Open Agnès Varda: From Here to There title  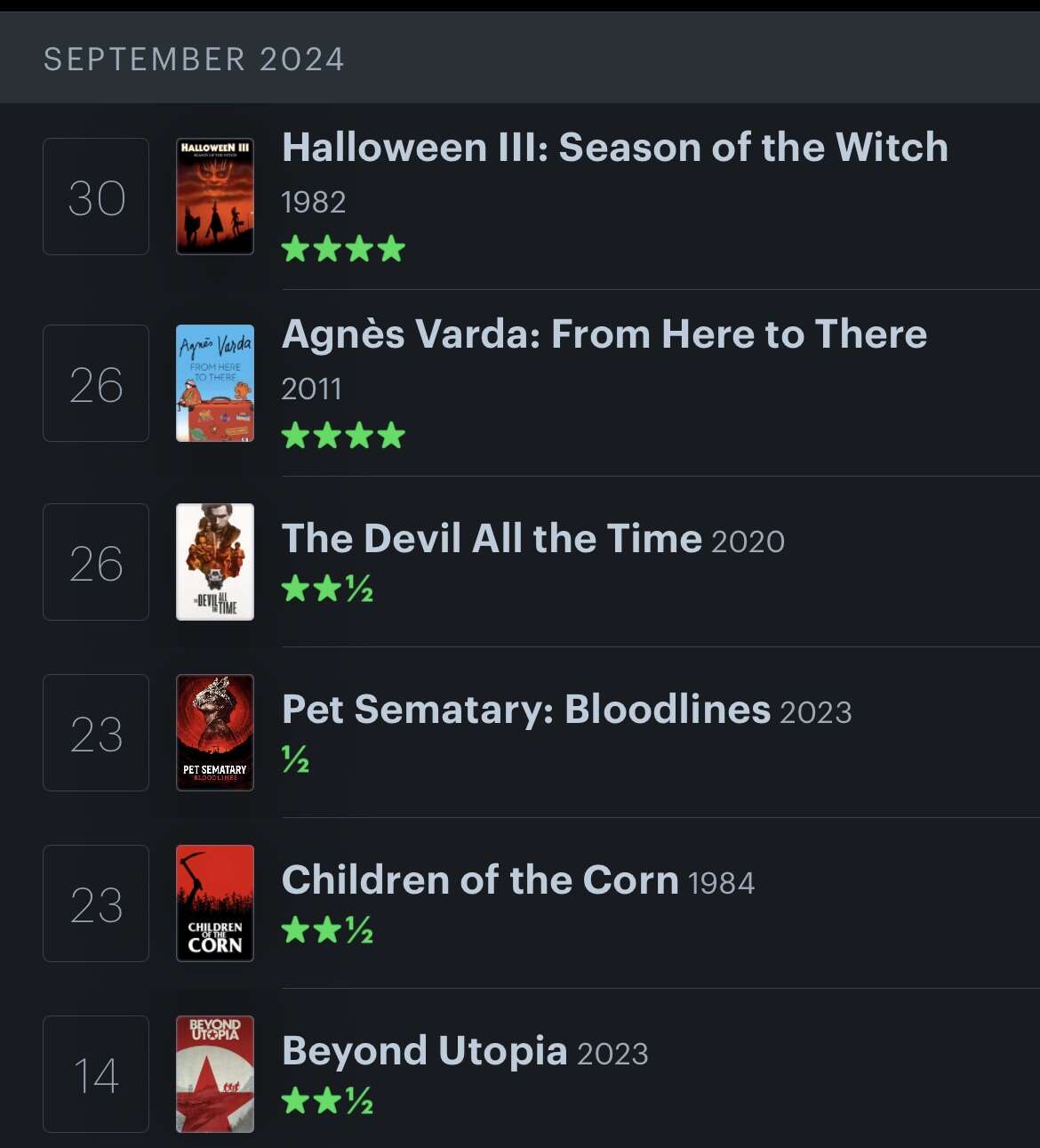604,334
